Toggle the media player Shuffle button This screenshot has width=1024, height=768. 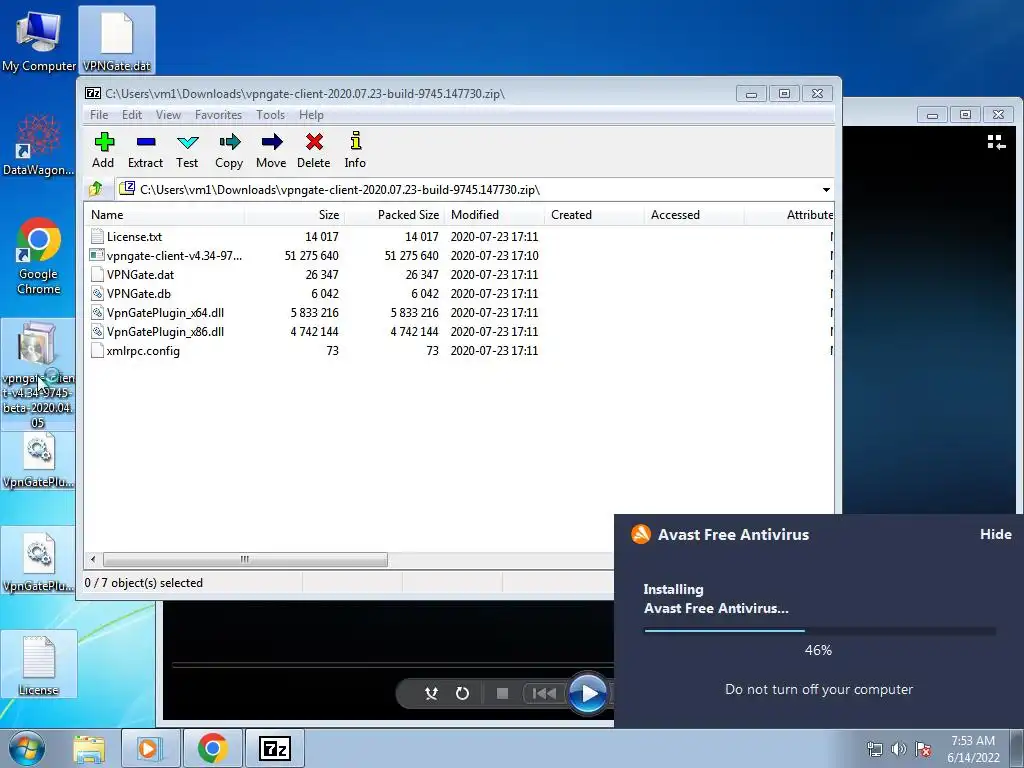click(431, 693)
